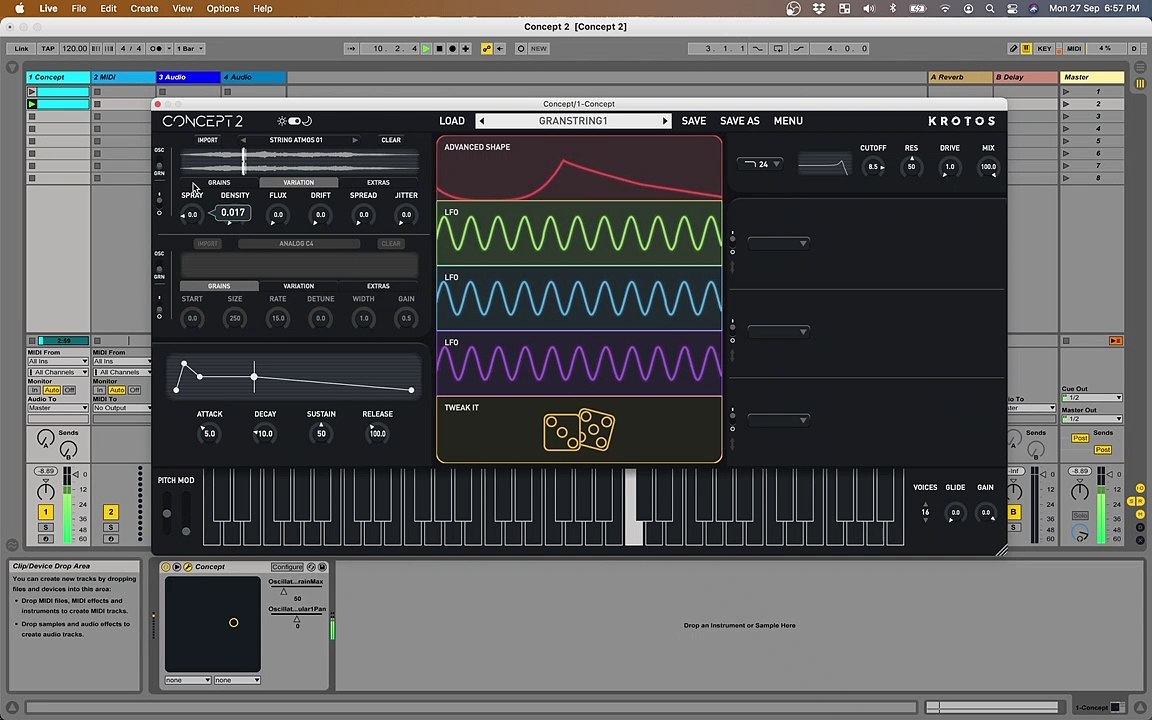Click the TAP tempo button
The width and height of the screenshot is (1152, 720).
point(48,48)
